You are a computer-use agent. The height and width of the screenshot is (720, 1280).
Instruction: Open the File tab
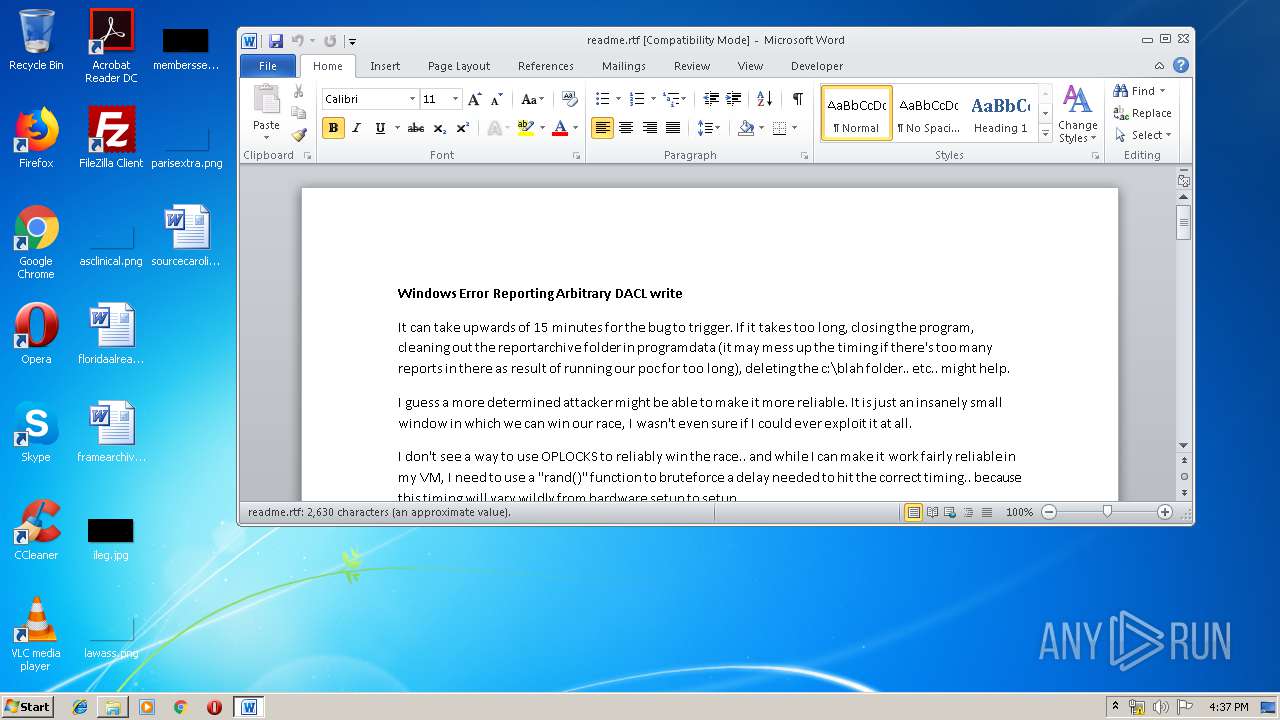click(x=268, y=66)
